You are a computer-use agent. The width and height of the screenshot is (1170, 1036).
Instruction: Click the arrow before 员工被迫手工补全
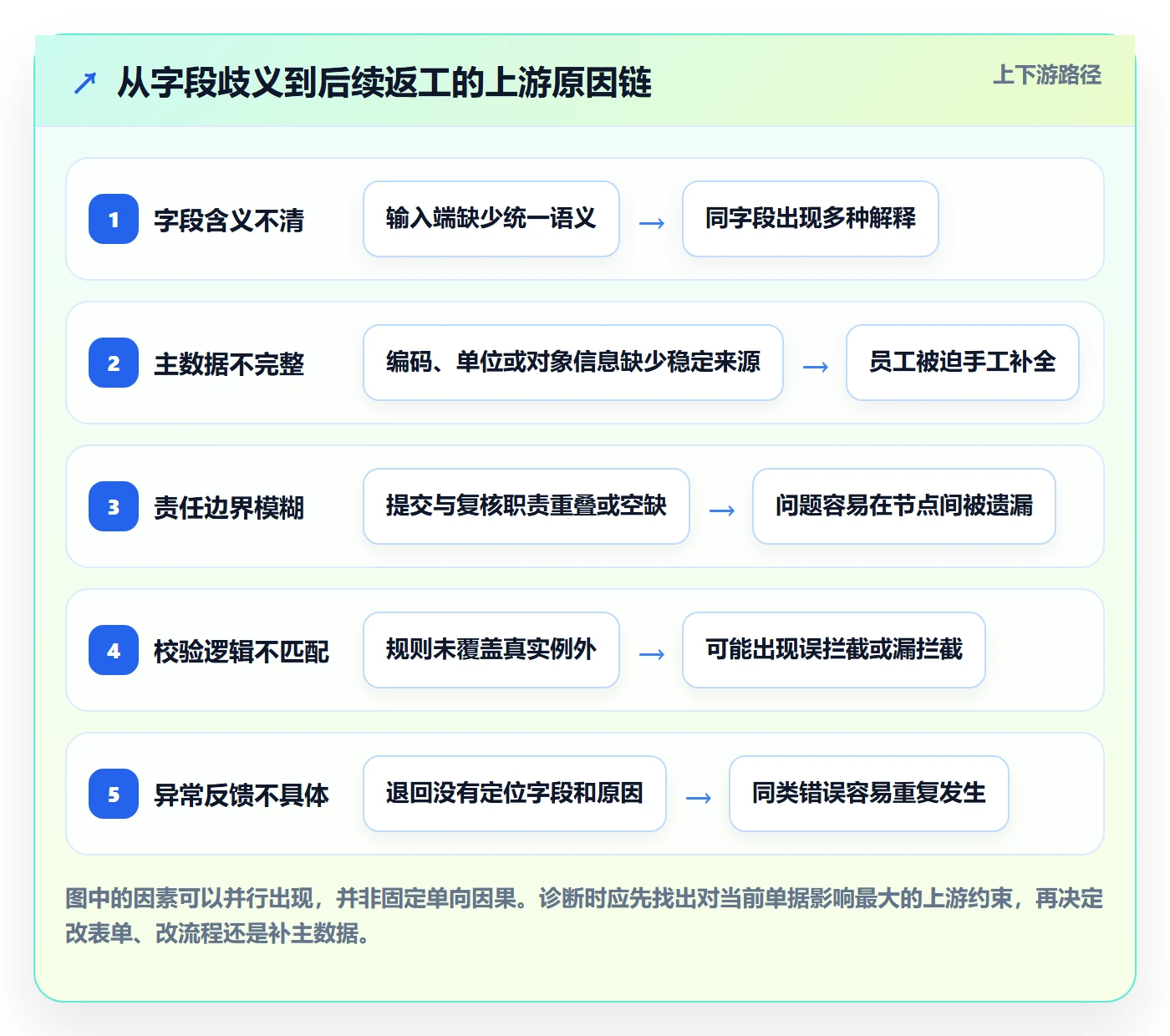(816, 367)
